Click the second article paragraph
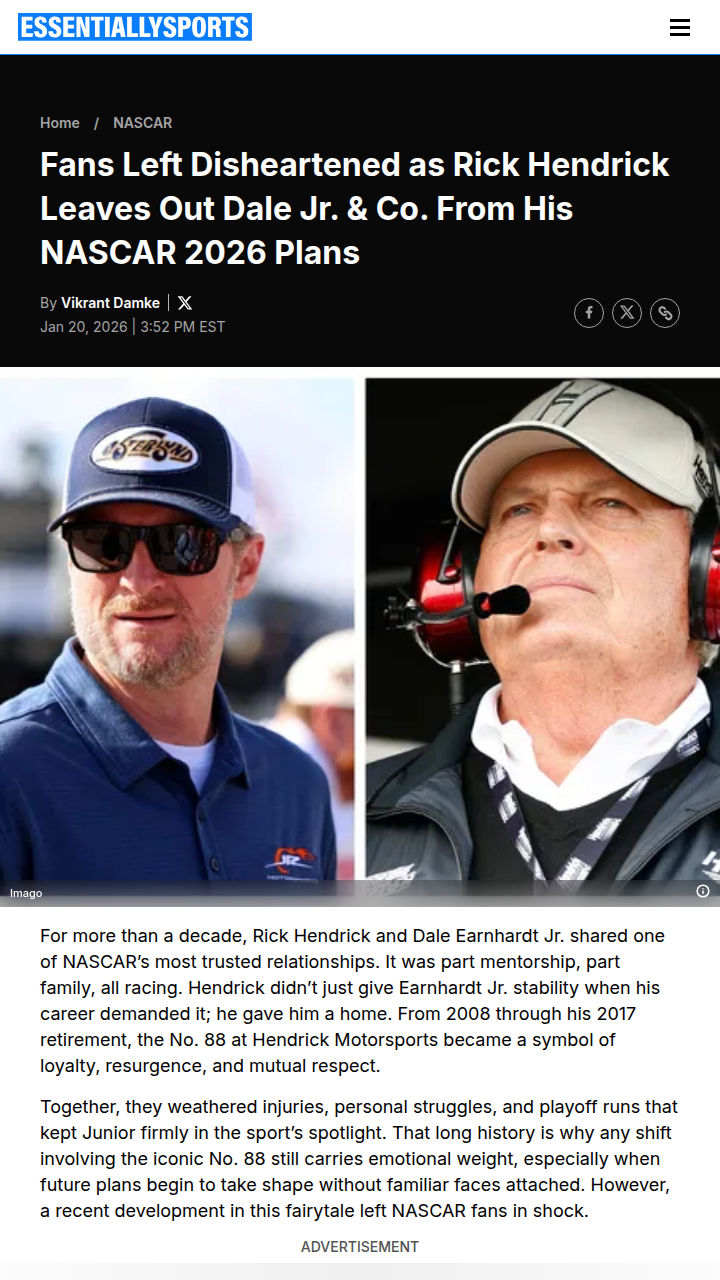The width and height of the screenshot is (720, 1280). click(359, 1159)
